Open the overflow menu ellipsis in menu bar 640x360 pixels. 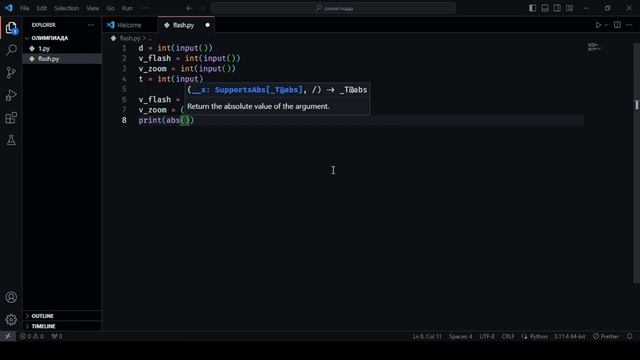pyautogui.click(x=145, y=8)
